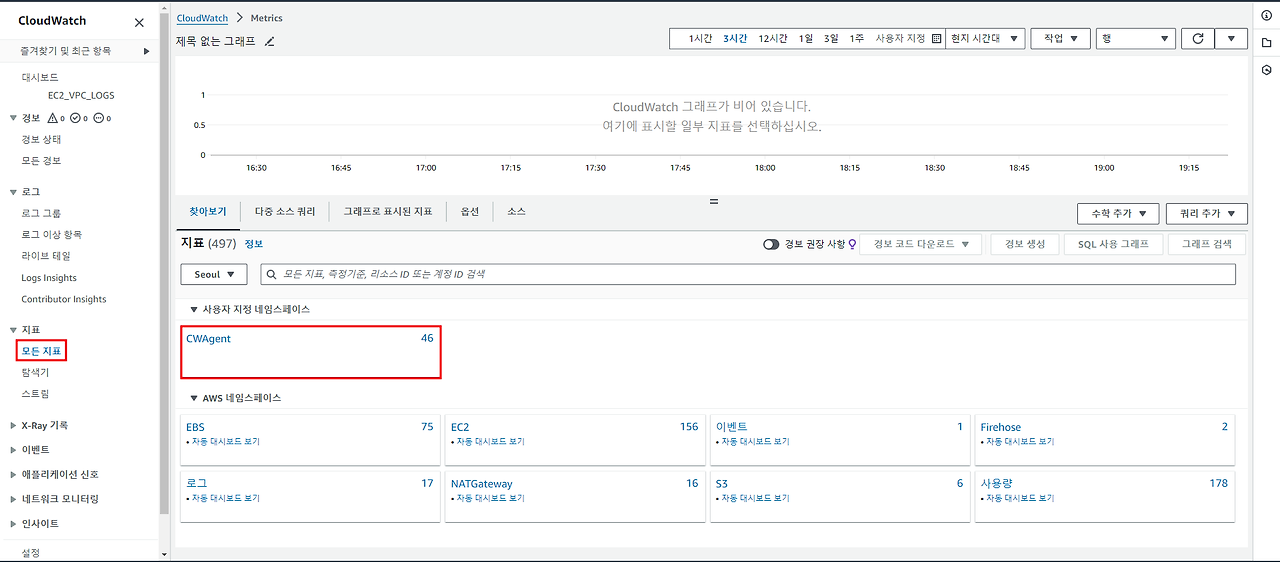Open the graph type 행 dropdown
The image size is (1280, 562).
pyautogui.click(x=1135, y=39)
